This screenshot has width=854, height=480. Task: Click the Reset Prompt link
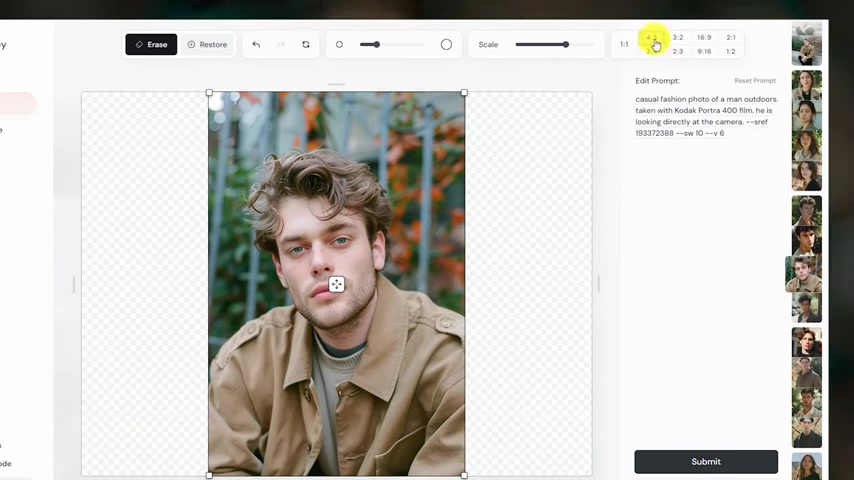(755, 81)
